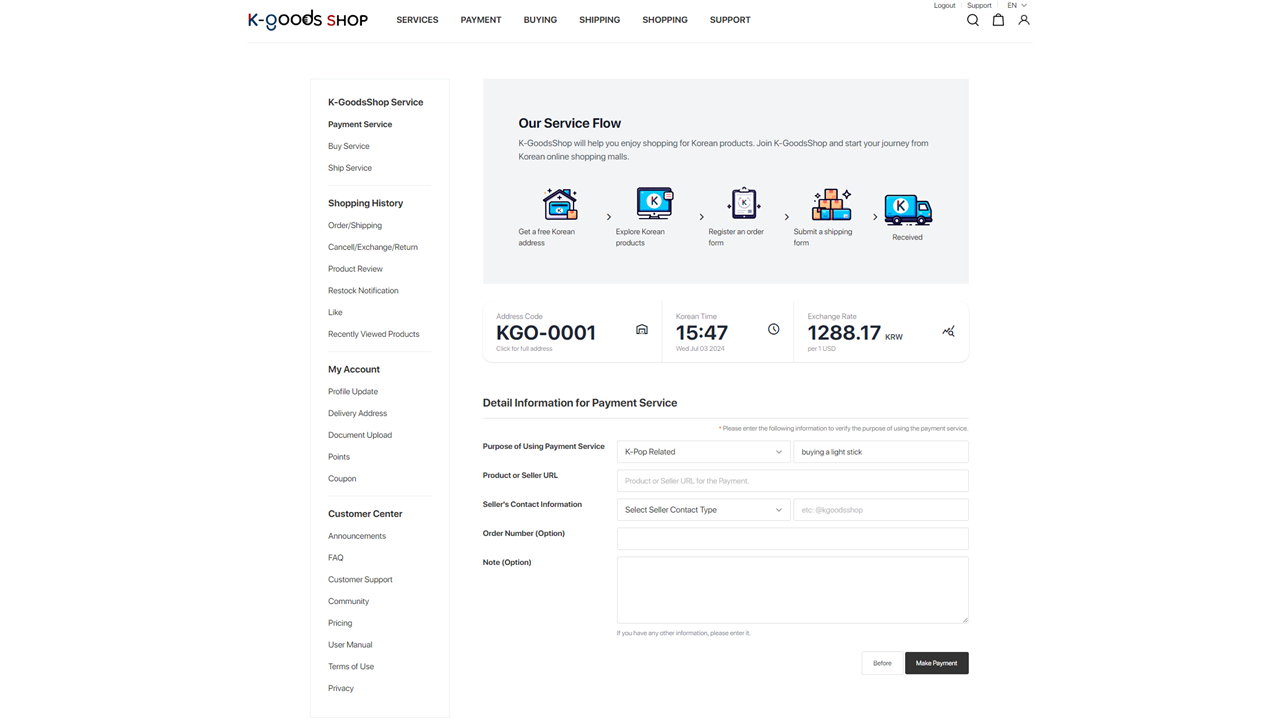This screenshot has width=1280, height=720.
Task: Click the Logout link at top
Action: (944, 6)
